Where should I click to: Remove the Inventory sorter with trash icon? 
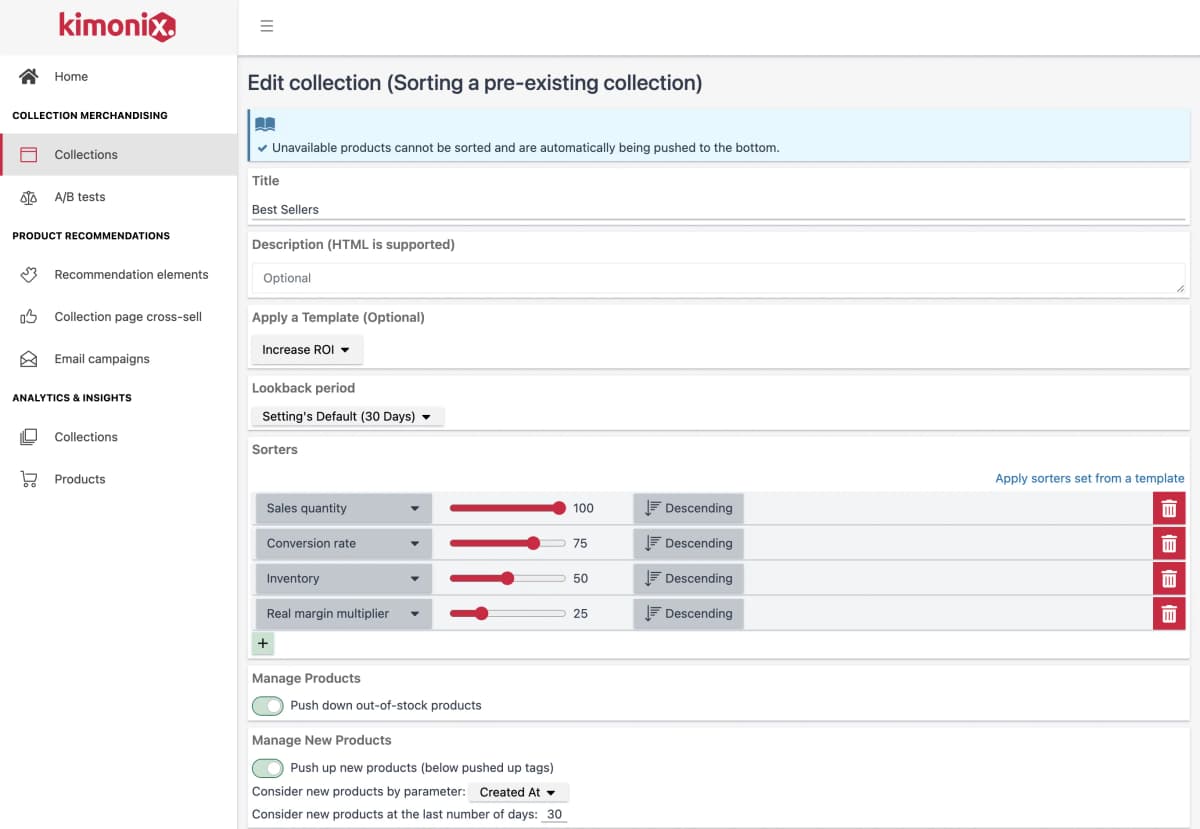click(1168, 579)
